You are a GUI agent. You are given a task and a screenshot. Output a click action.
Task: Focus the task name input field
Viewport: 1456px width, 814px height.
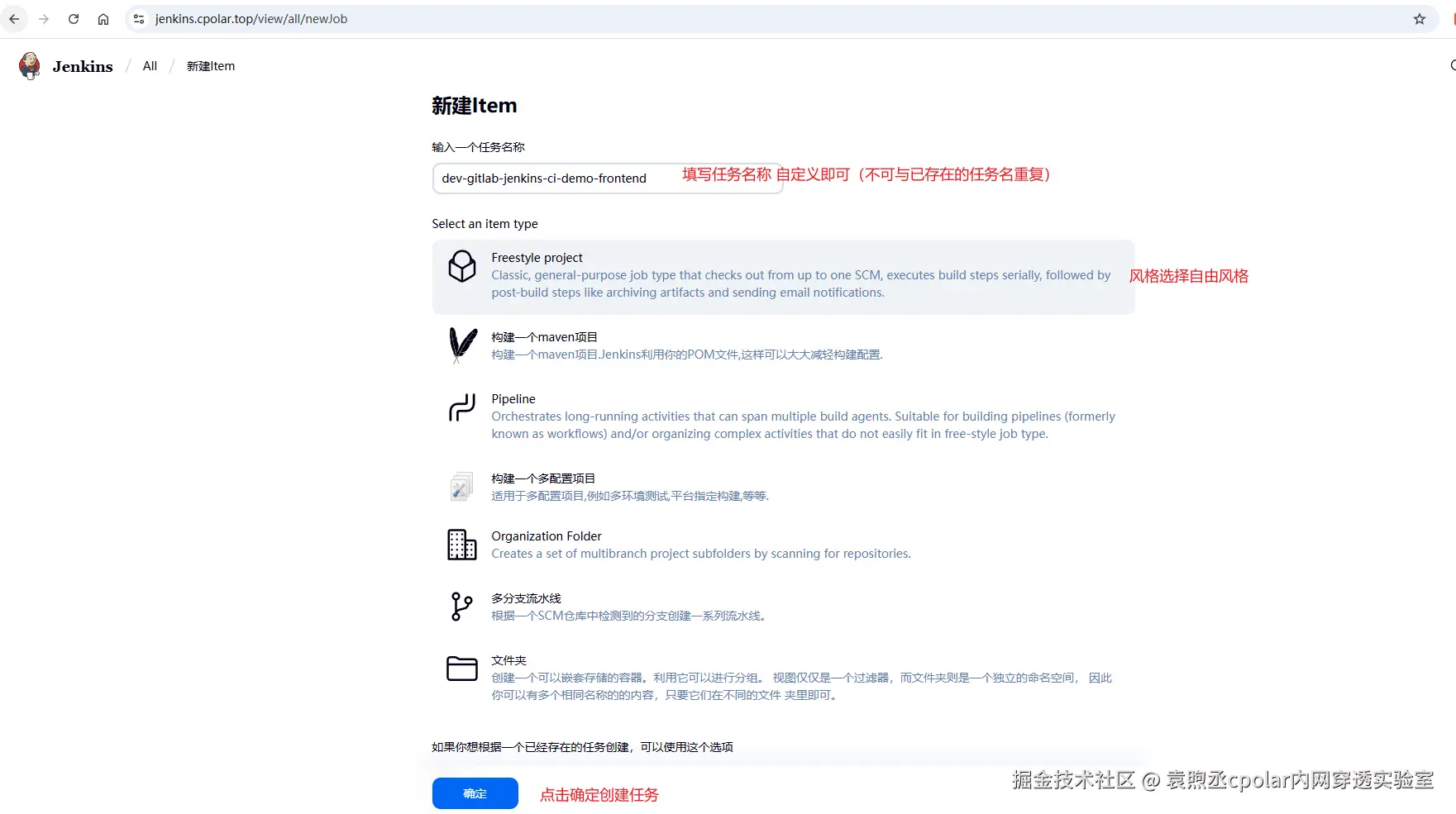tap(608, 179)
